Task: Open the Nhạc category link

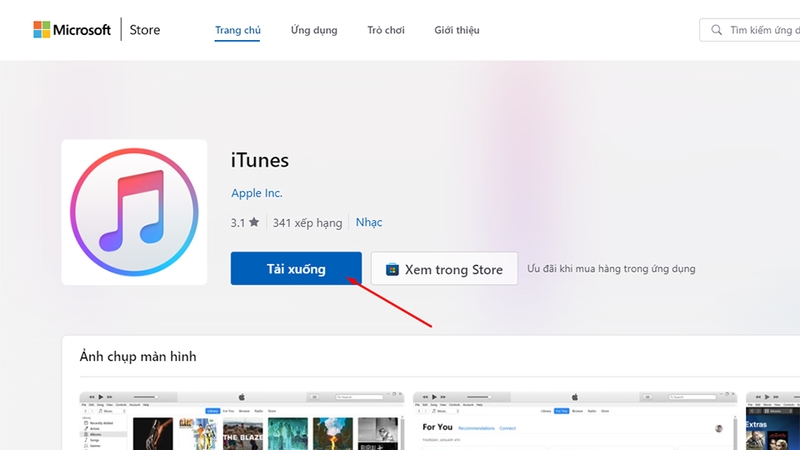Action: coord(369,222)
